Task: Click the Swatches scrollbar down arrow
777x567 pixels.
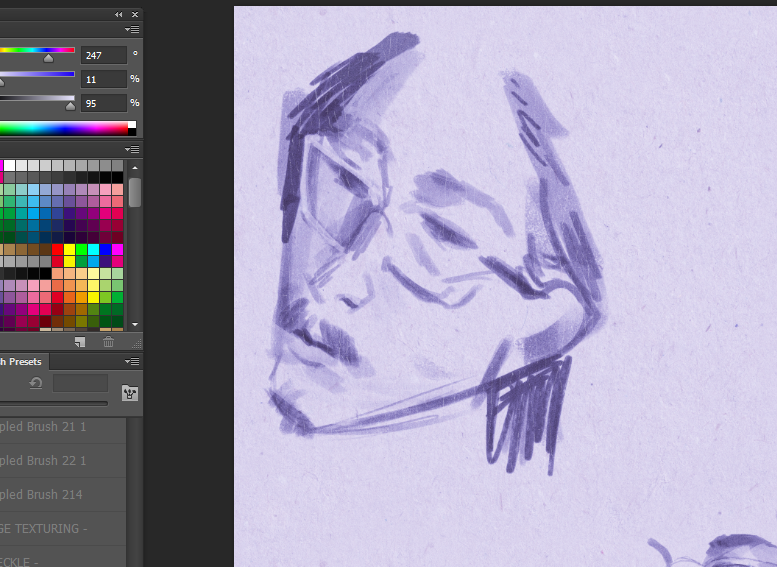Action: pos(135,324)
